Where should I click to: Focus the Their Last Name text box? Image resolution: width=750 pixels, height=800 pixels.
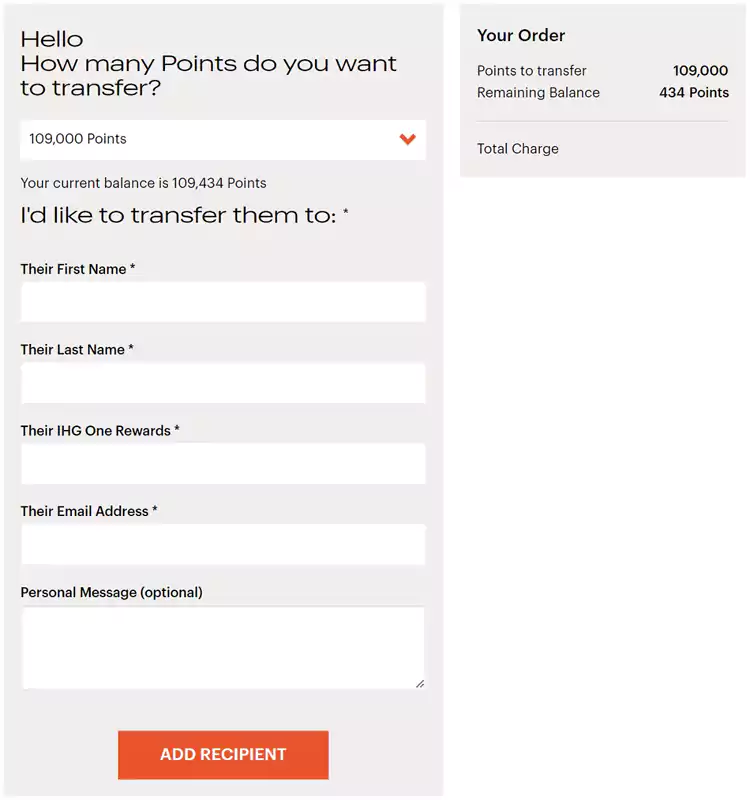pyautogui.click(x=223, y=383)
